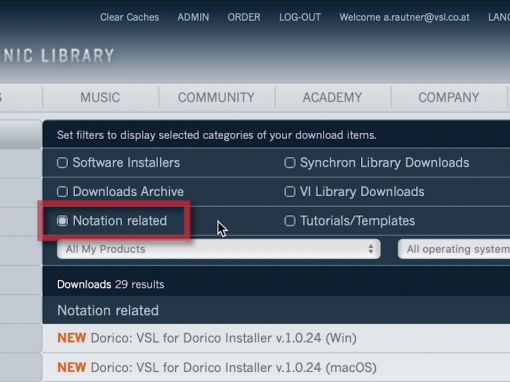The image size is (510, 382).
Task: Click LOG-OUT in top bar
Action: click(x=300, y=17)
